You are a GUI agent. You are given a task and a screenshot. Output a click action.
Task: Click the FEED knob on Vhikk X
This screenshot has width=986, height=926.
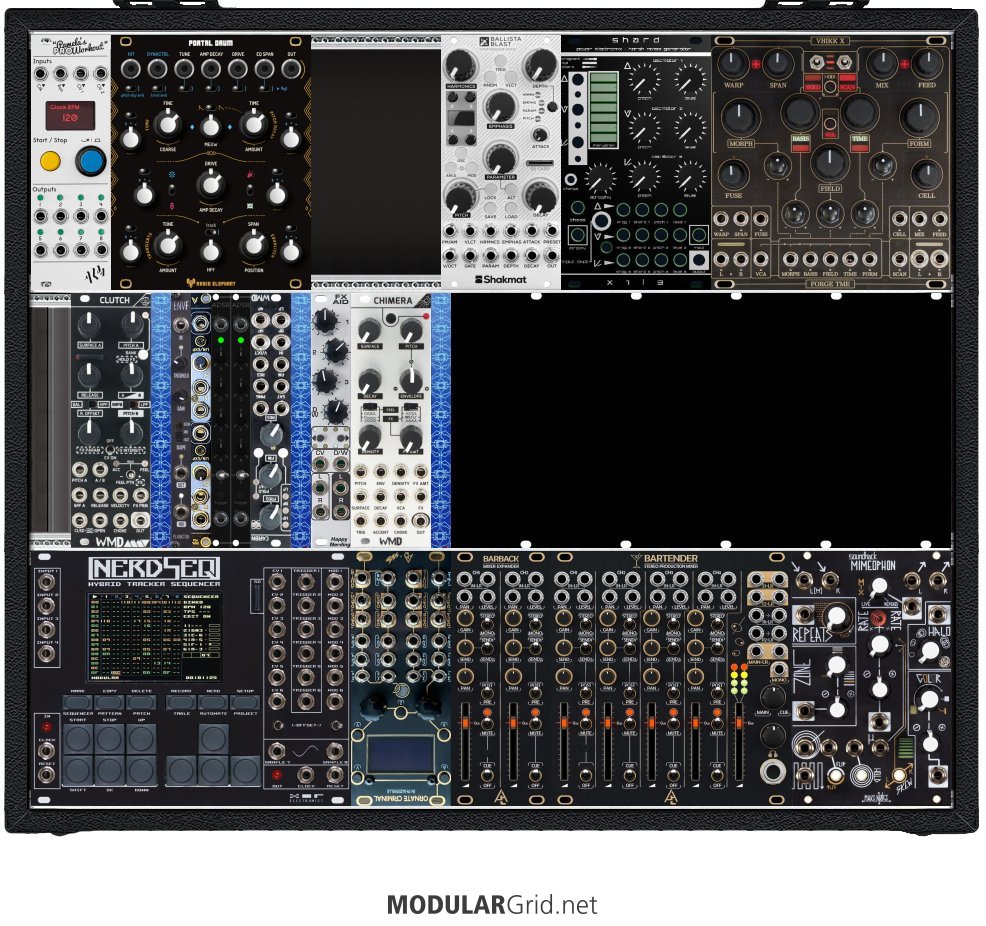click(x=926, y=63)
